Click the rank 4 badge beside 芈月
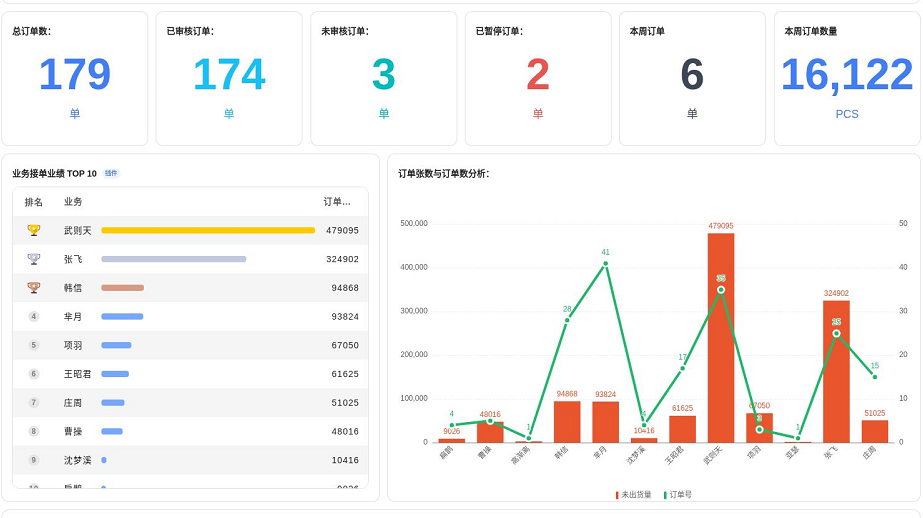 coord(34,317)
